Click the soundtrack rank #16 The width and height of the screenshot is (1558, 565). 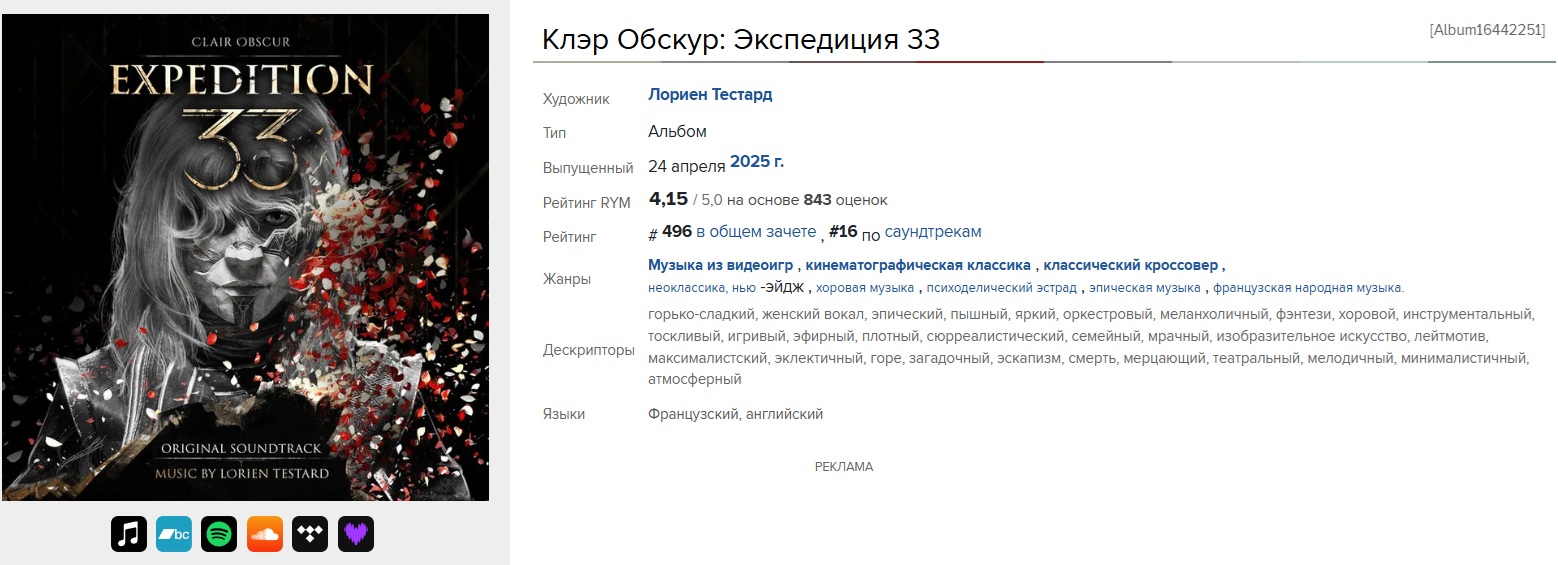(843, 231)
